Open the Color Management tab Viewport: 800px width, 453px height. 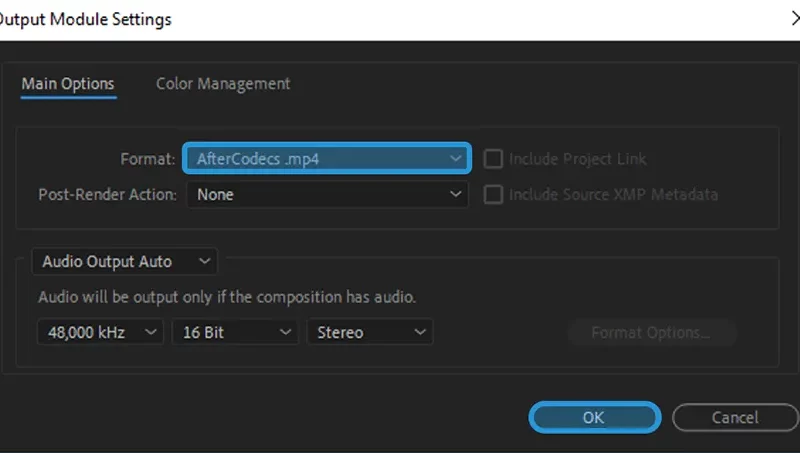pyautogui.click(x=223, y=84)
